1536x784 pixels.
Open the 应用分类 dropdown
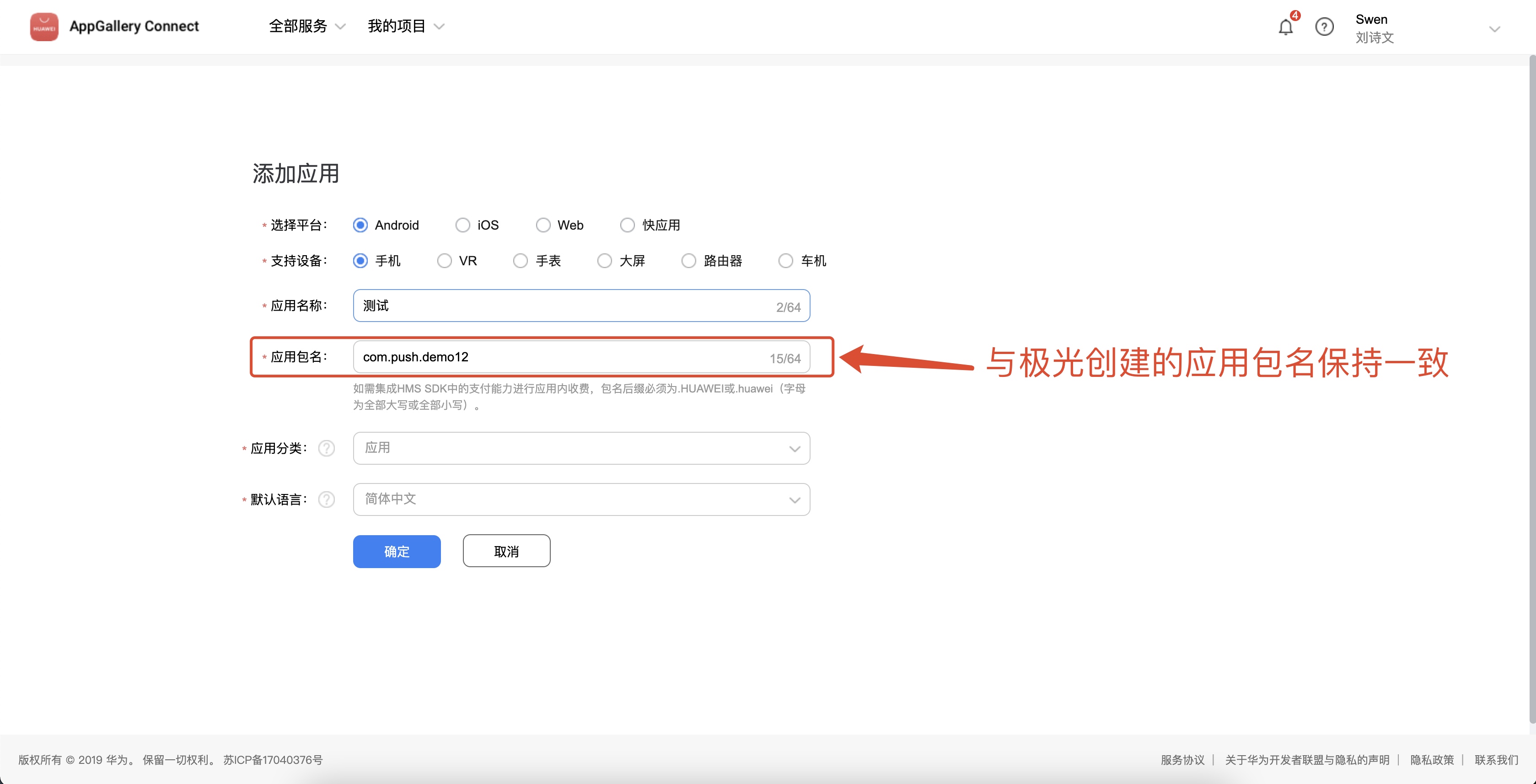[x=581, y=448]
